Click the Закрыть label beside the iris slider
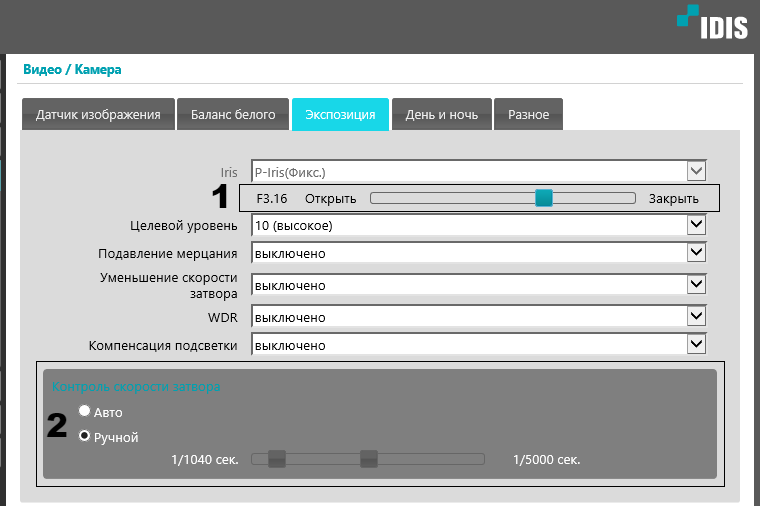The width and height of the screenshot is (760, 506). pyautogui.click(x=673, y=199)
